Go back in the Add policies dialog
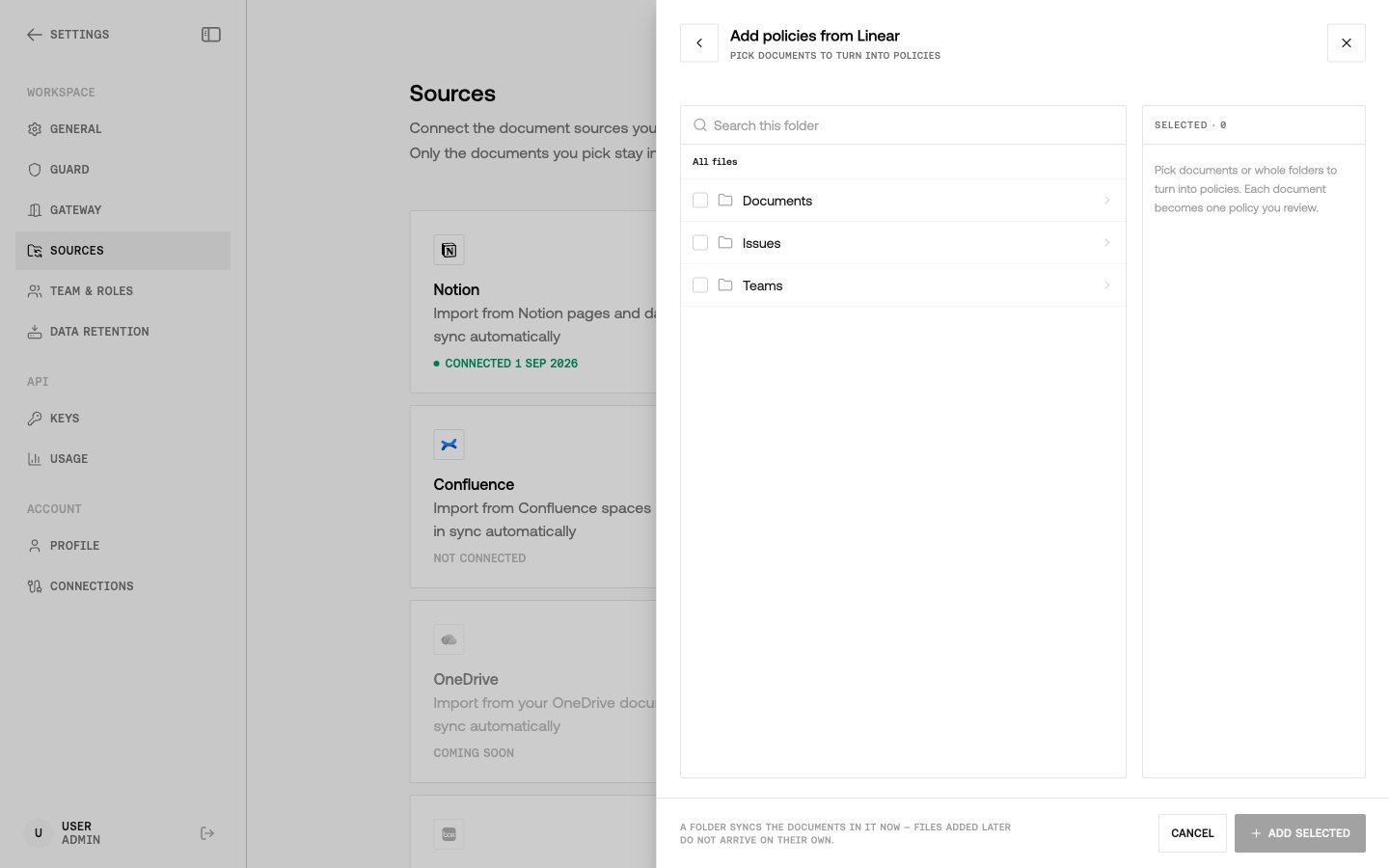 click(699, 43)
